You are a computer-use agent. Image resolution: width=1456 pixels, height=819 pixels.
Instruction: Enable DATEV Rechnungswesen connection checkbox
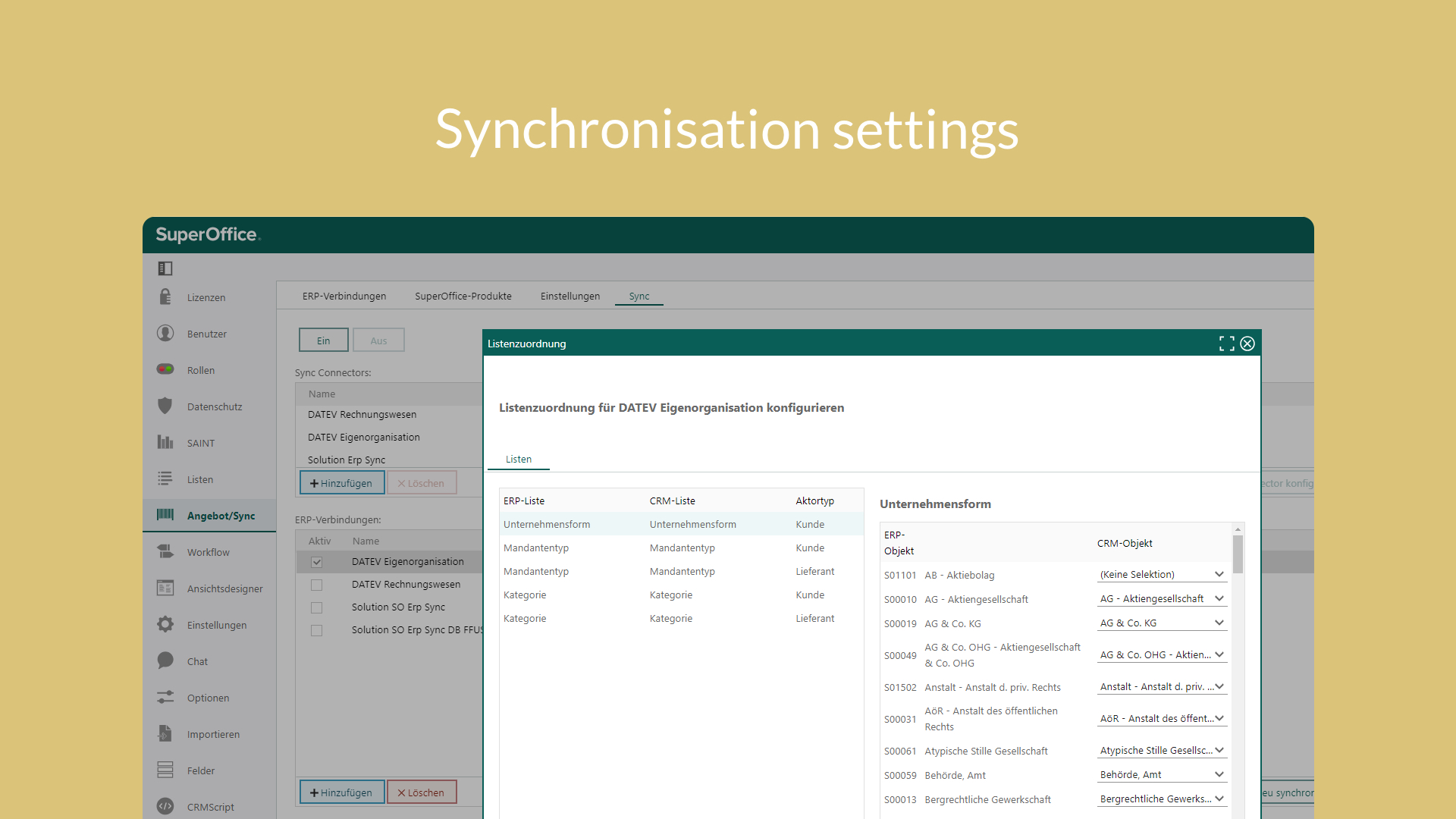317,585
